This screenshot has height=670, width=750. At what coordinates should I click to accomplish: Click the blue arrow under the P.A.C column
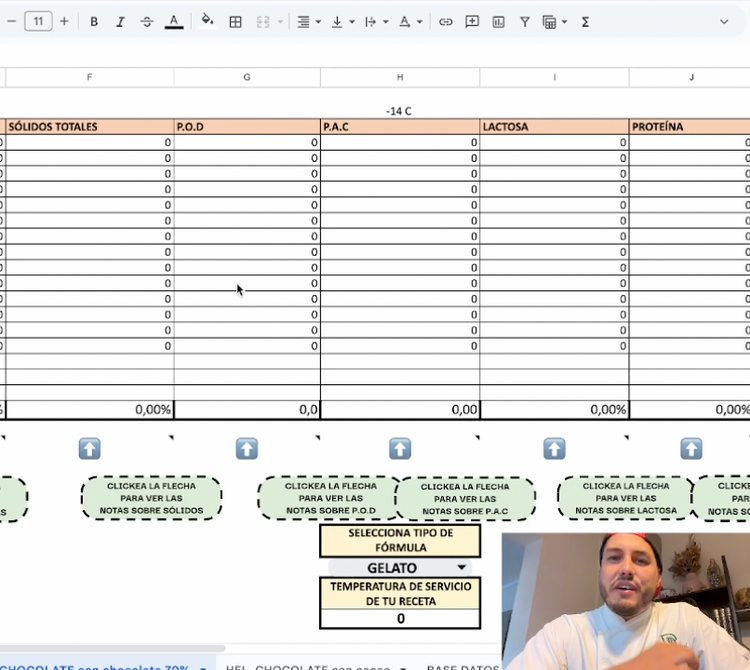point(400,449)
